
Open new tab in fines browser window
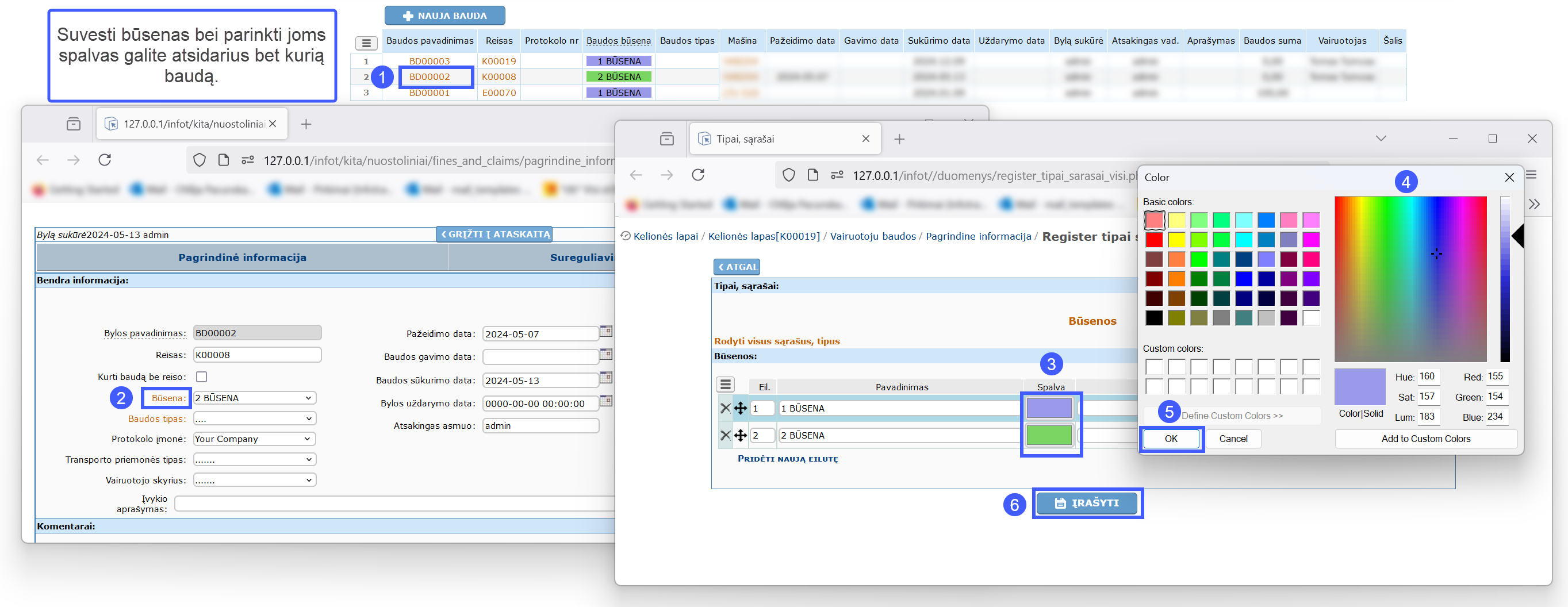(306, 124)
